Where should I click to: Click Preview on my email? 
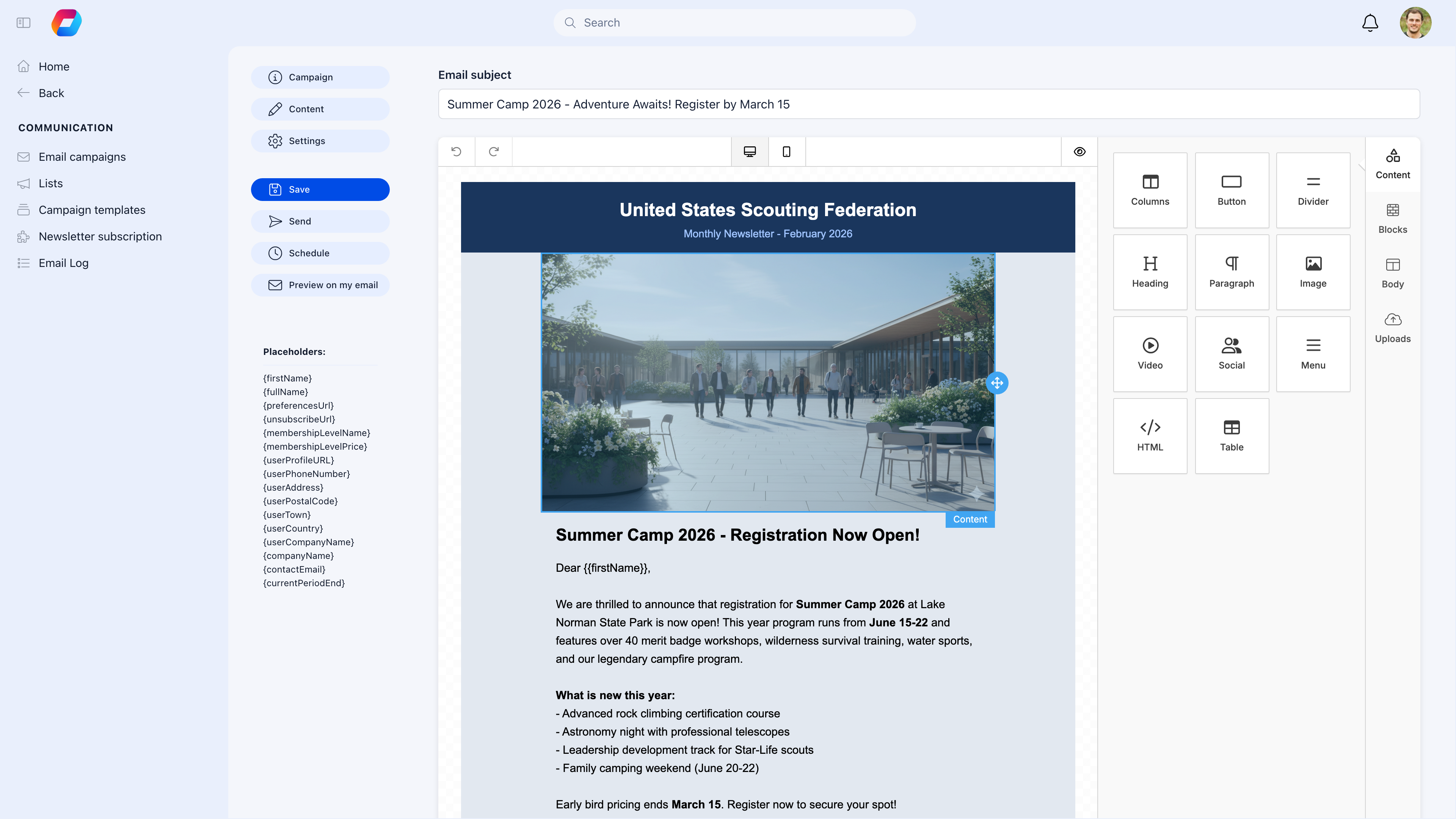pyautogui.click(x=320, y=285)
